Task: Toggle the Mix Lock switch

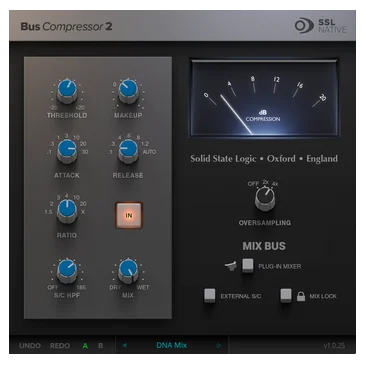Action: pyautogui.click(x=286, y=295)
